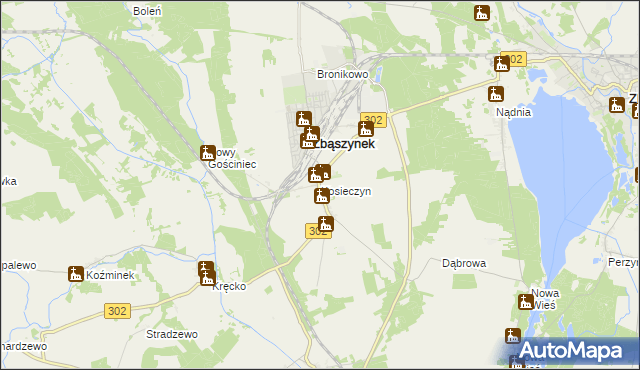The height and width of the screenshot is (370, 640).
Task: Click the church icon in the top right corner area
Action: coord(482,13)
